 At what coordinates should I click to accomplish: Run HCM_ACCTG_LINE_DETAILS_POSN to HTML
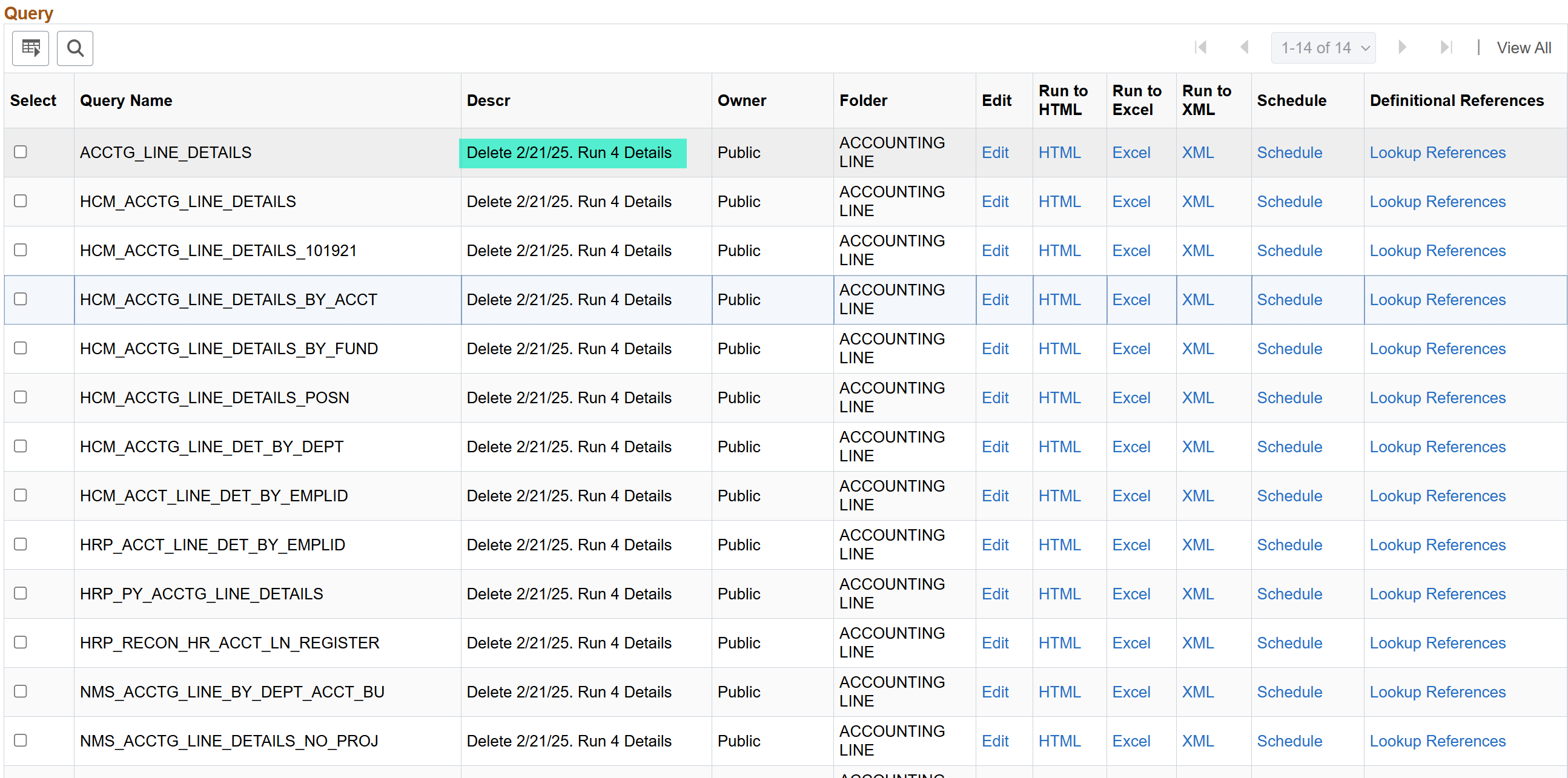coord(1059,398)
